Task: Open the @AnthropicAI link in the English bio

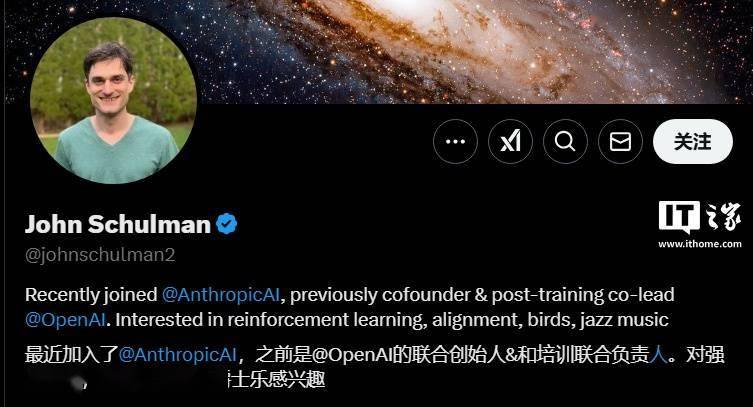Action: point(221,295)
